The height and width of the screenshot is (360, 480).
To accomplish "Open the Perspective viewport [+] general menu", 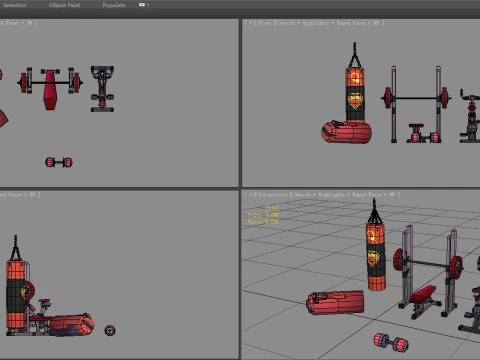I will 250,194.
